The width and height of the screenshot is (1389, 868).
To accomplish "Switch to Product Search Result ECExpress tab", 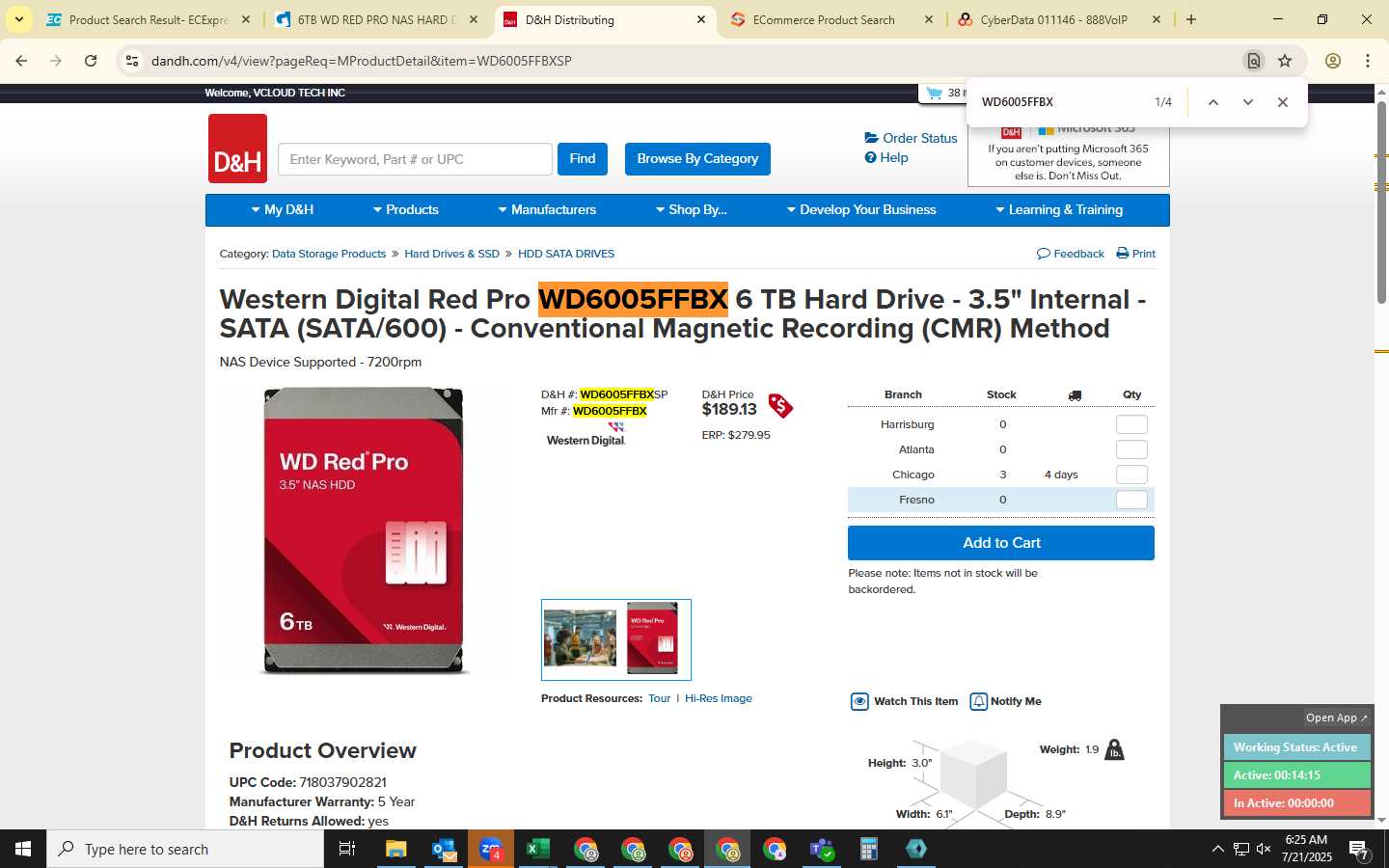I will coord(147,19).
